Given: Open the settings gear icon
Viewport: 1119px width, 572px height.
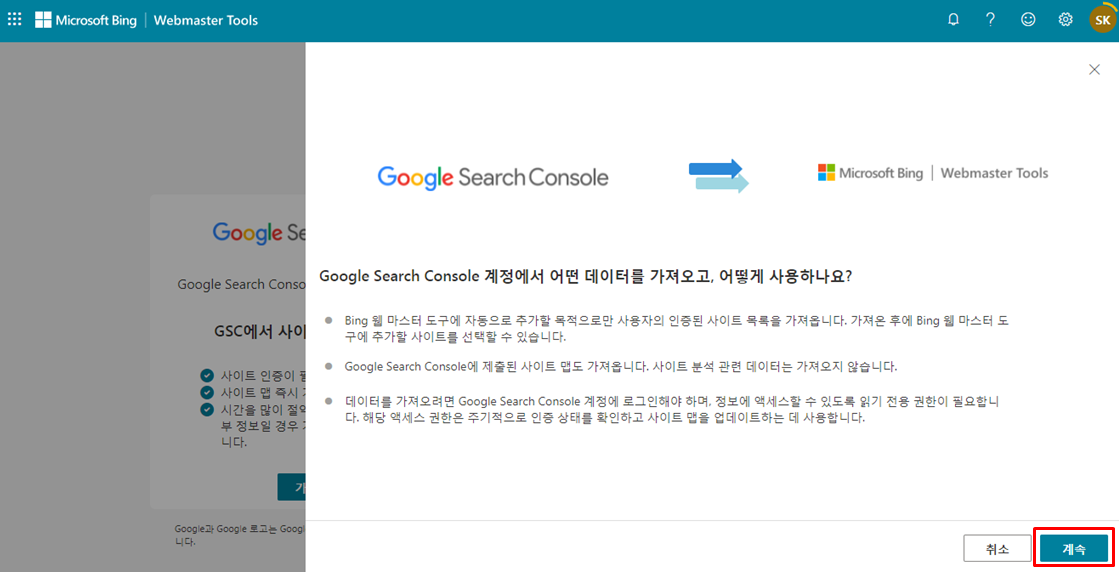Looking at the screenshot, I should tap(1065, 19).
